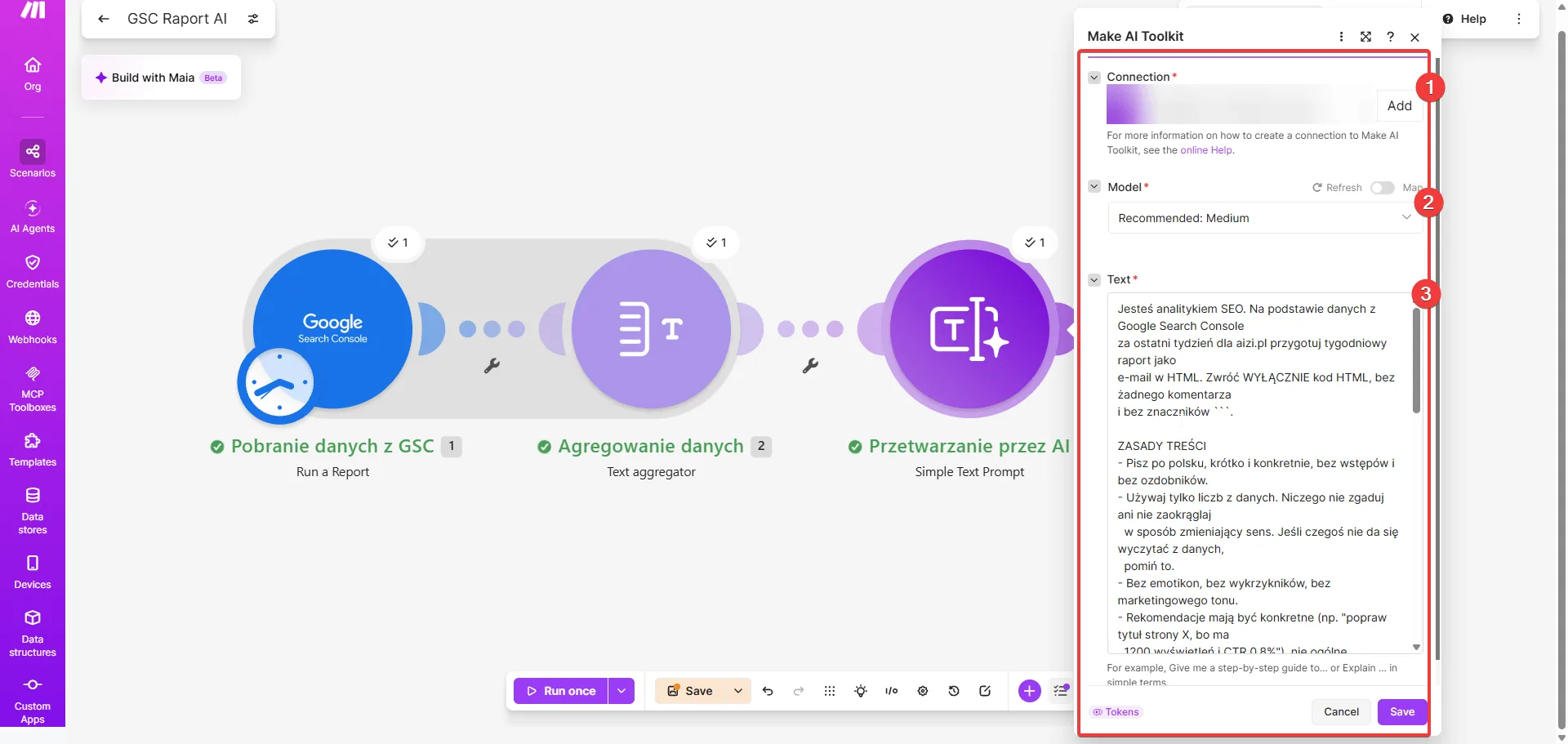
Task: Open the history clock icon in toolbar
Action: 954,691
